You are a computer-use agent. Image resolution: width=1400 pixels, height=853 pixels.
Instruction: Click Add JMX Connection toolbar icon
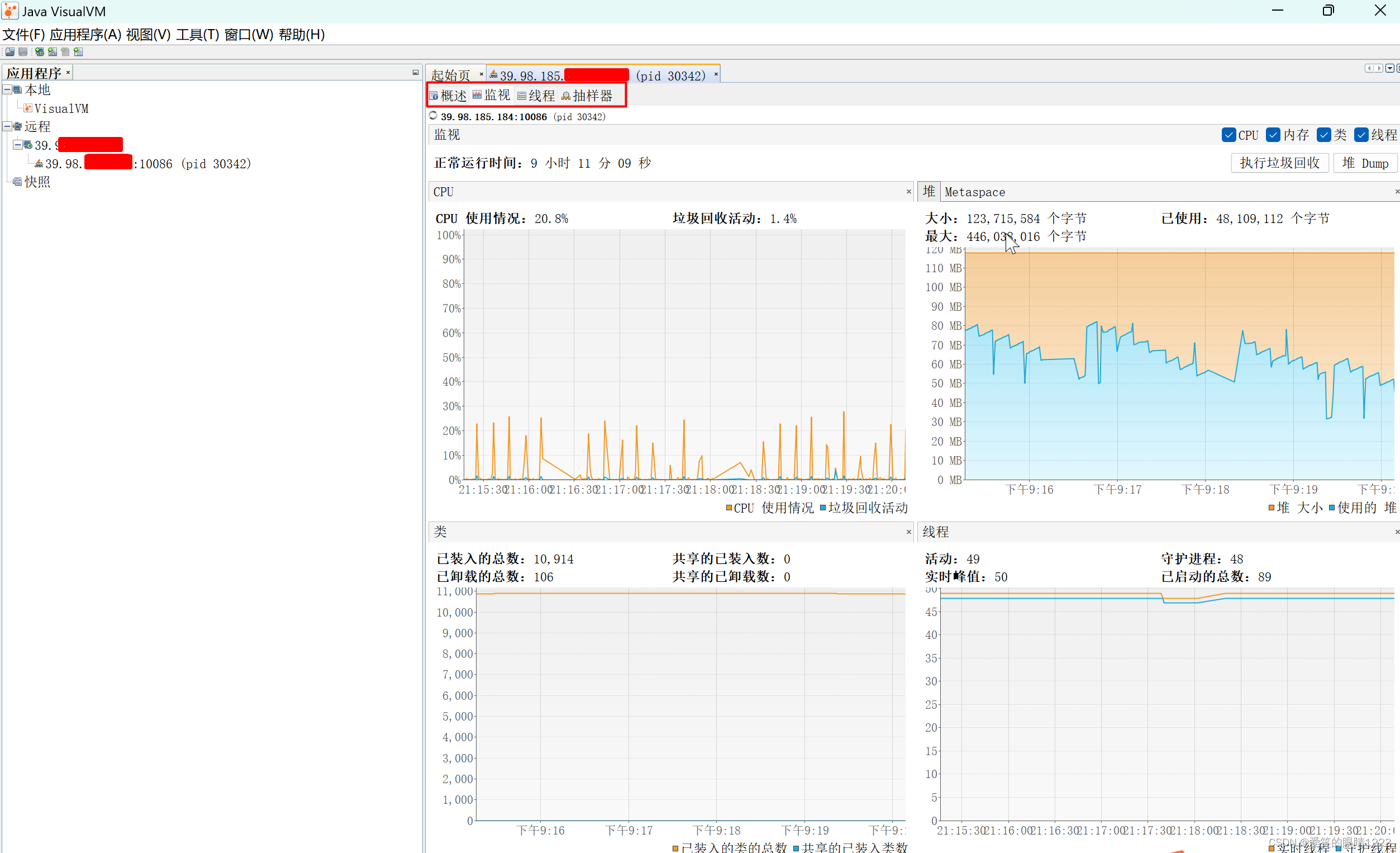point(53,52)
